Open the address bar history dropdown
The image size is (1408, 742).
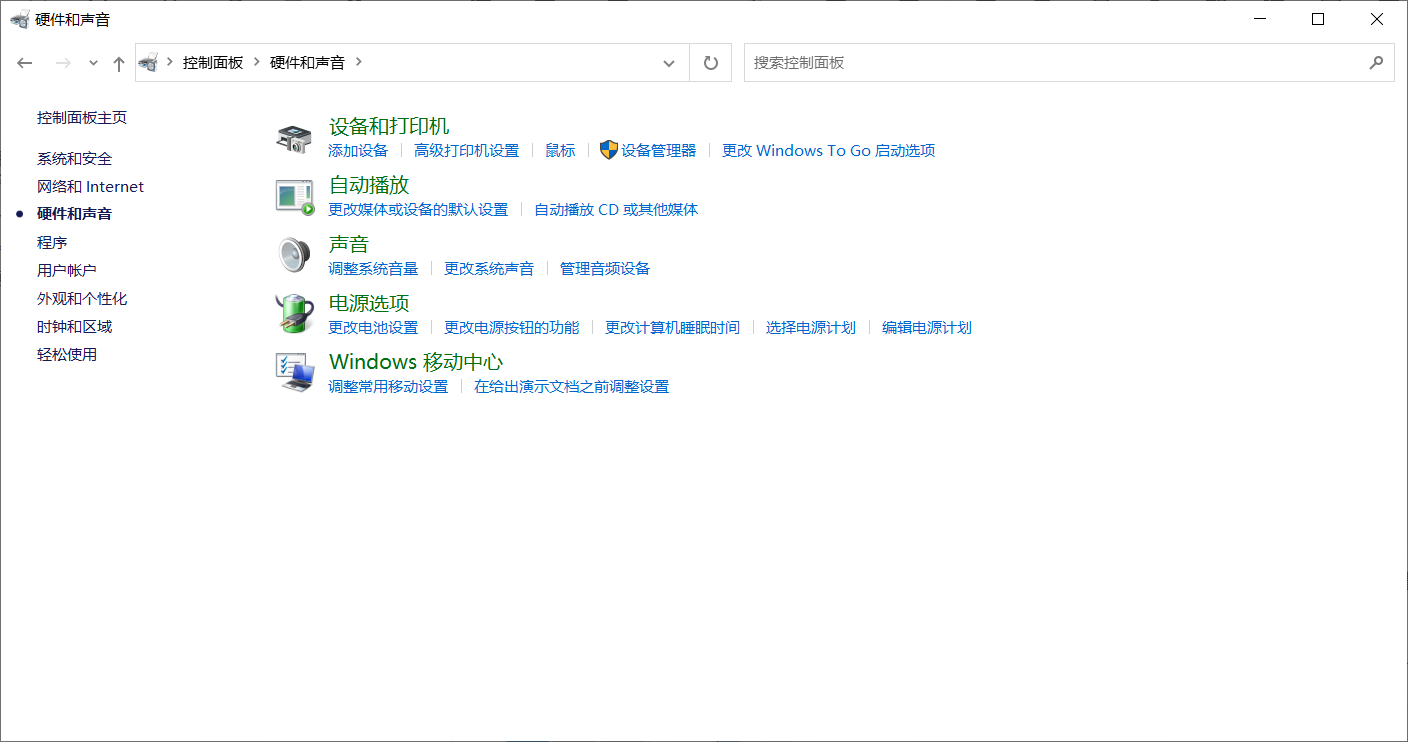[x=669, y=63]
